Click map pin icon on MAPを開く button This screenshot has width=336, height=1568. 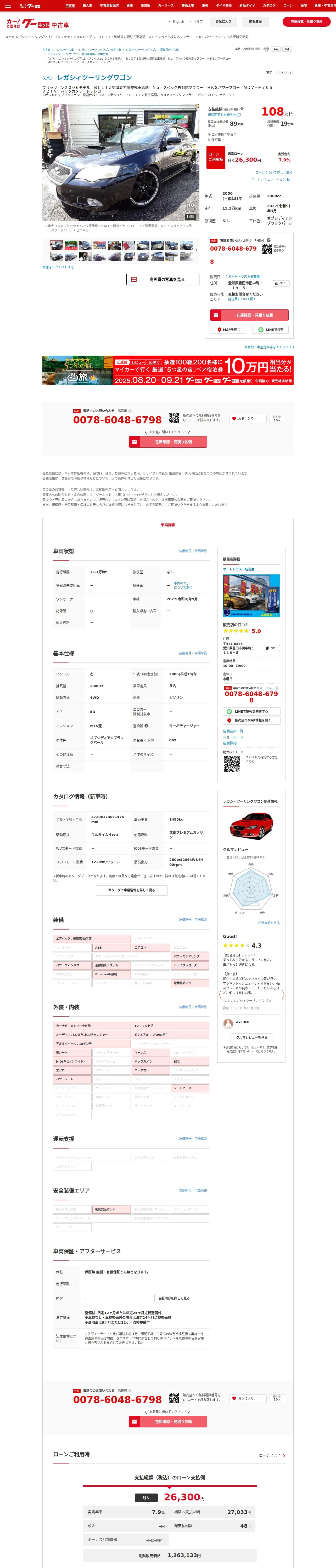point(219,329)
